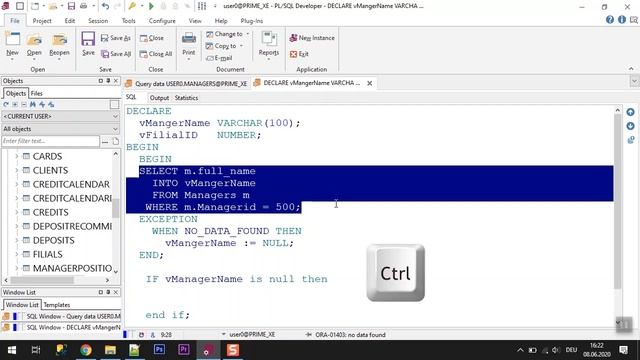Click Refresh icon in Objects panel

pos(6,104)
